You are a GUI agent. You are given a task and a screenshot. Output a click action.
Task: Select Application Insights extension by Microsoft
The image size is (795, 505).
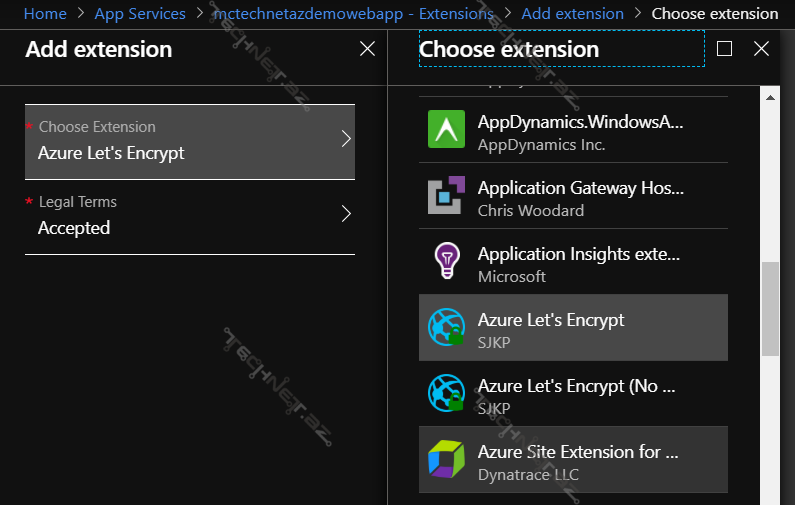pyautogui.click(x=580, y=264)
